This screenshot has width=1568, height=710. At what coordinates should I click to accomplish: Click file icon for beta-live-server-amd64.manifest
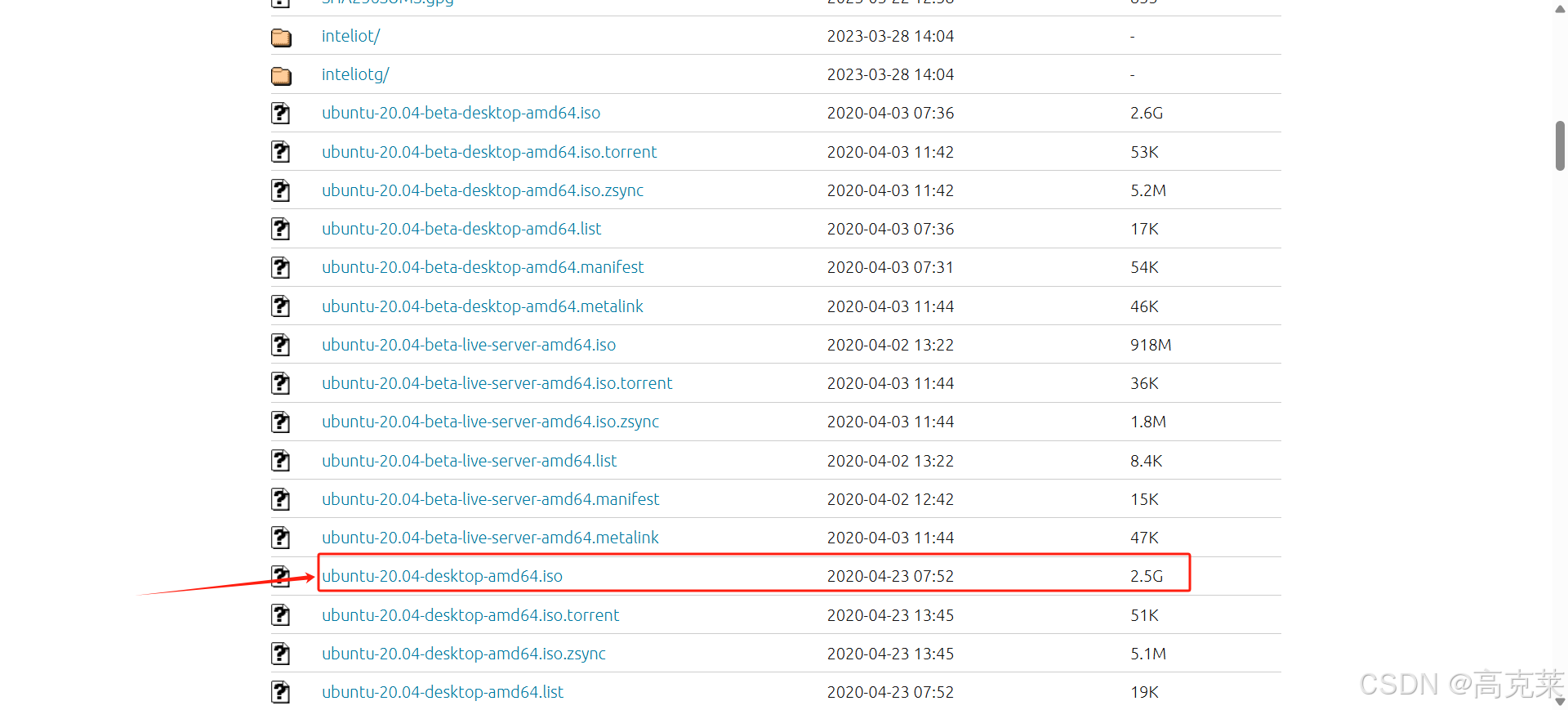click(281, 499)
